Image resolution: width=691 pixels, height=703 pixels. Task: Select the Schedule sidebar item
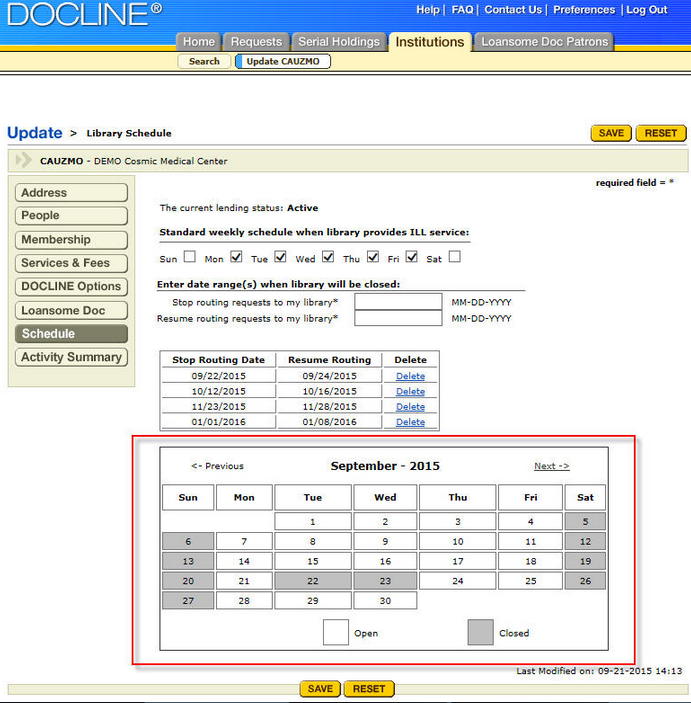(71, 334)
